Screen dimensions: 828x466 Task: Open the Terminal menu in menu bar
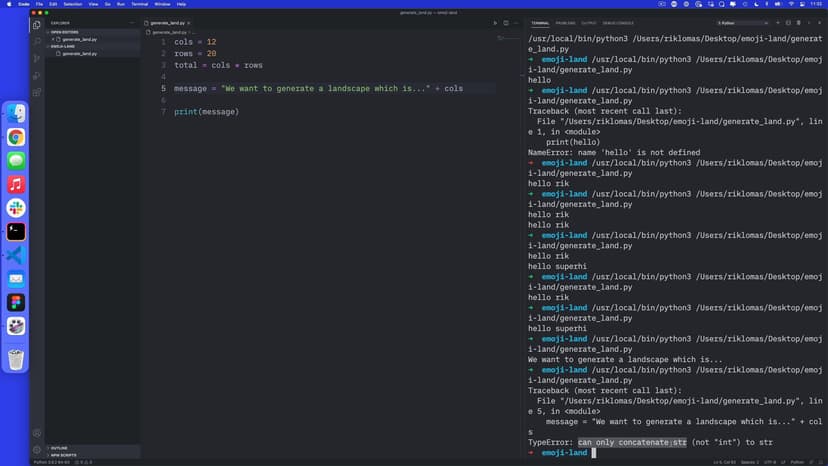pyautogui.click(x=139, y=4)
